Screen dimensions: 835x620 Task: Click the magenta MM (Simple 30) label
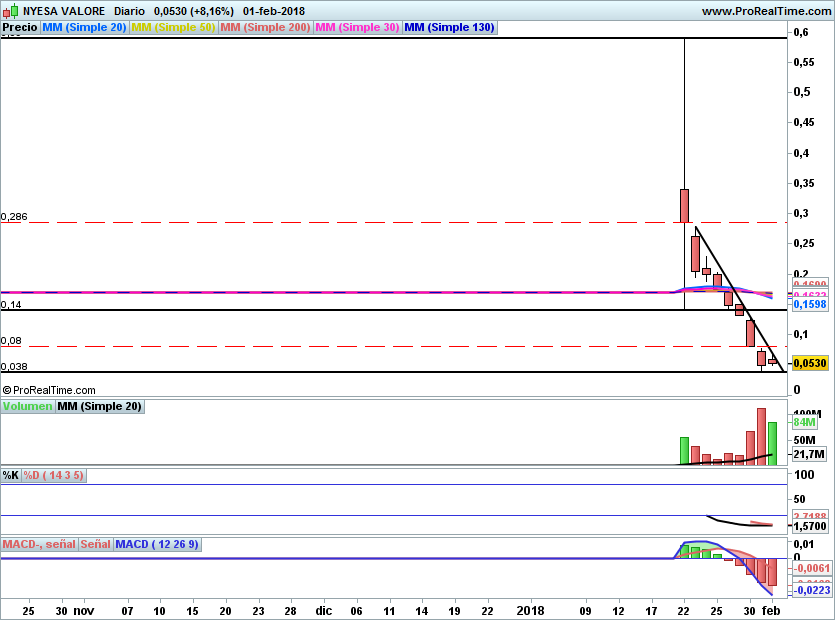357,28
